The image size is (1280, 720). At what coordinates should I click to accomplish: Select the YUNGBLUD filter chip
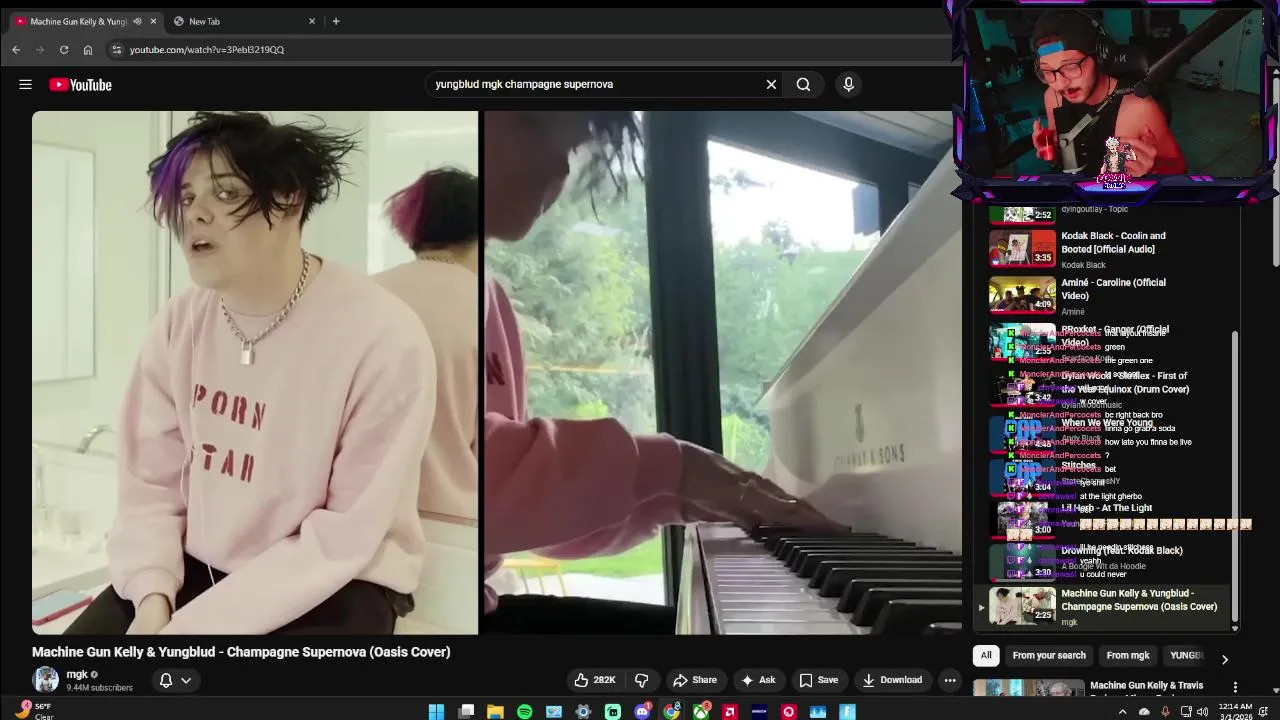point(1186,656)
